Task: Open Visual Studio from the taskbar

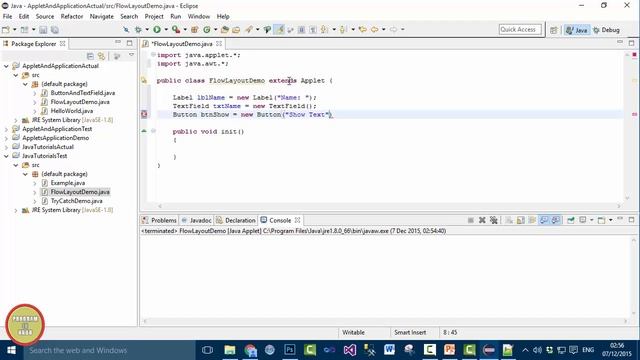Action: tap(350, 350)
